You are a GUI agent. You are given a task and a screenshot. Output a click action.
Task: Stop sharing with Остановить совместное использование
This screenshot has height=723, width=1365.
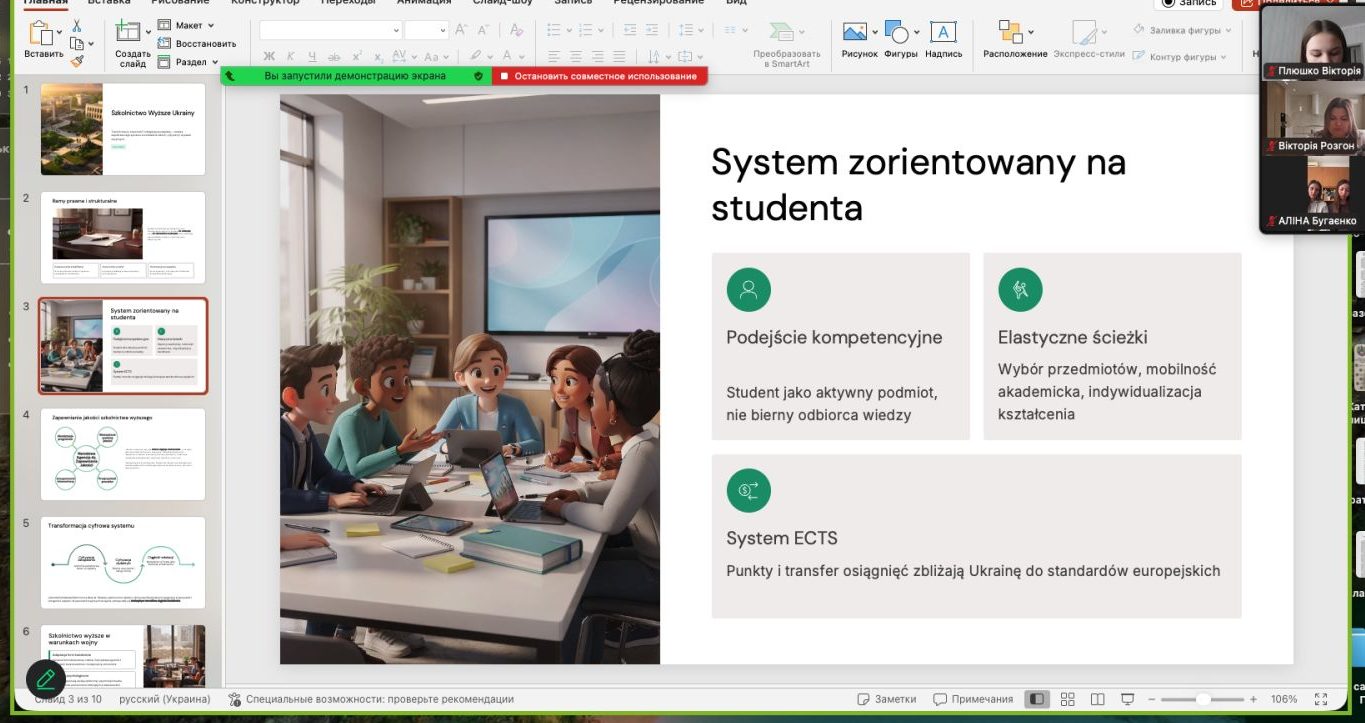[x=599, y=76]
